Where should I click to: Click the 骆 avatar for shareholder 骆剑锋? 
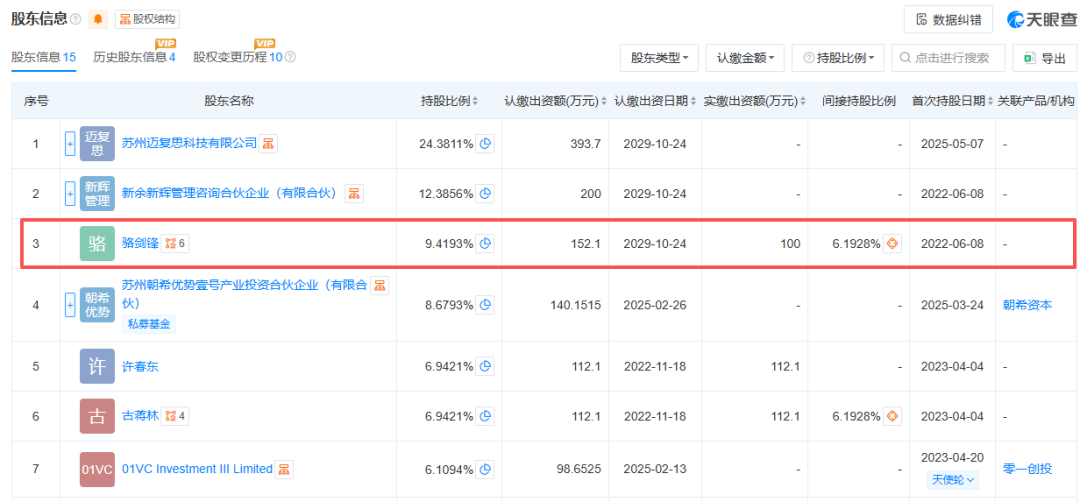[97, 243]
